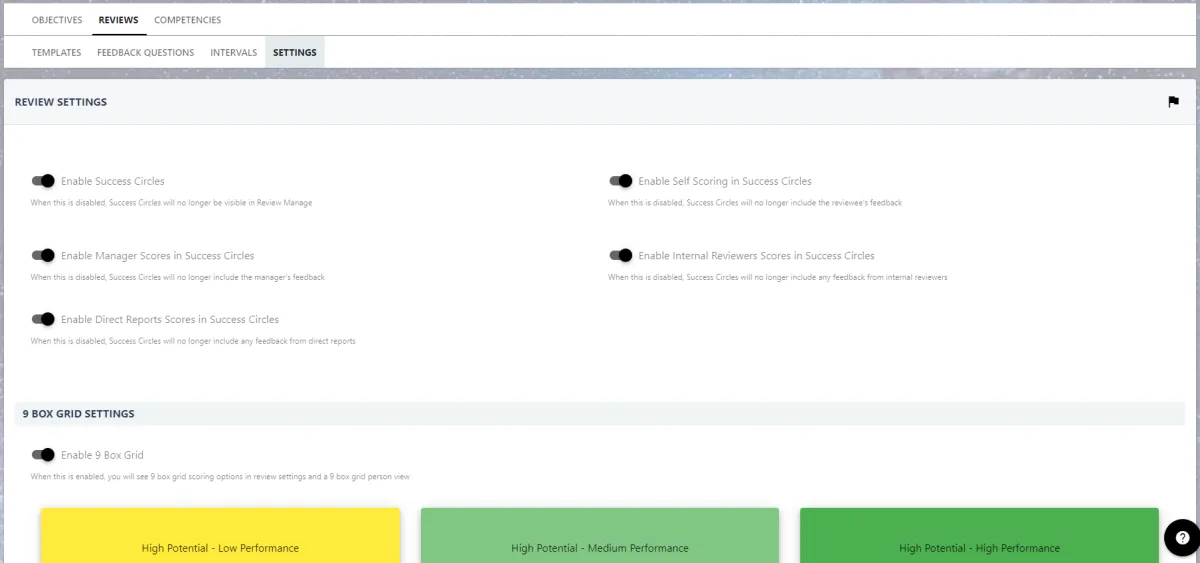The width and height of the screenshot is (1200, 563).
Task: Select the Settings sub-tab
Action: pyautogui.click(x=295, y=52)
